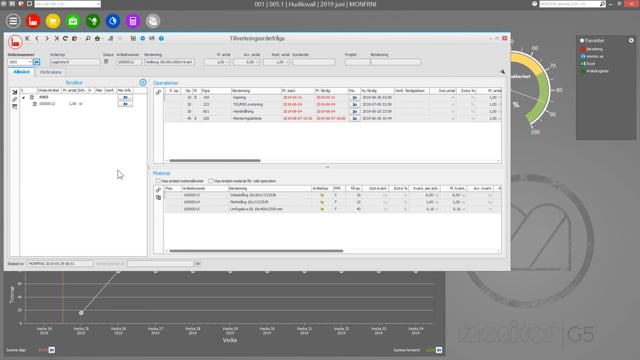Viewport: 640px width, 360px height.
Task: Open Artikelregister link in Favoriter panel
Action: coord(594,71)
